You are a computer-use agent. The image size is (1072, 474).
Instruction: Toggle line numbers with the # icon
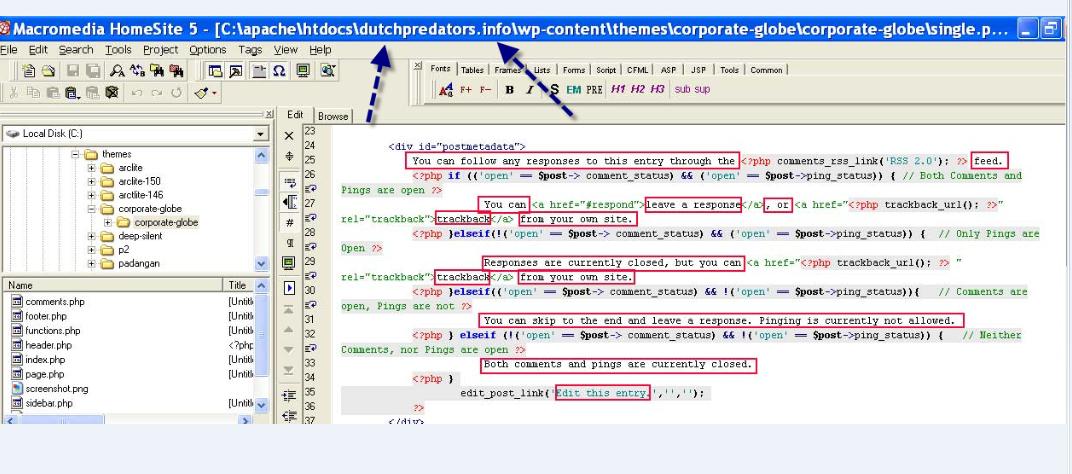click(289, 222)
